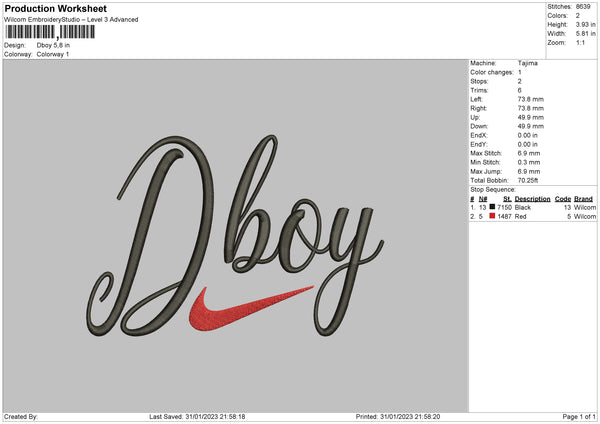This screenshot has height=424, width=600.
Task: Click the Dboy embroidery design preview
Action: (235, 236)
